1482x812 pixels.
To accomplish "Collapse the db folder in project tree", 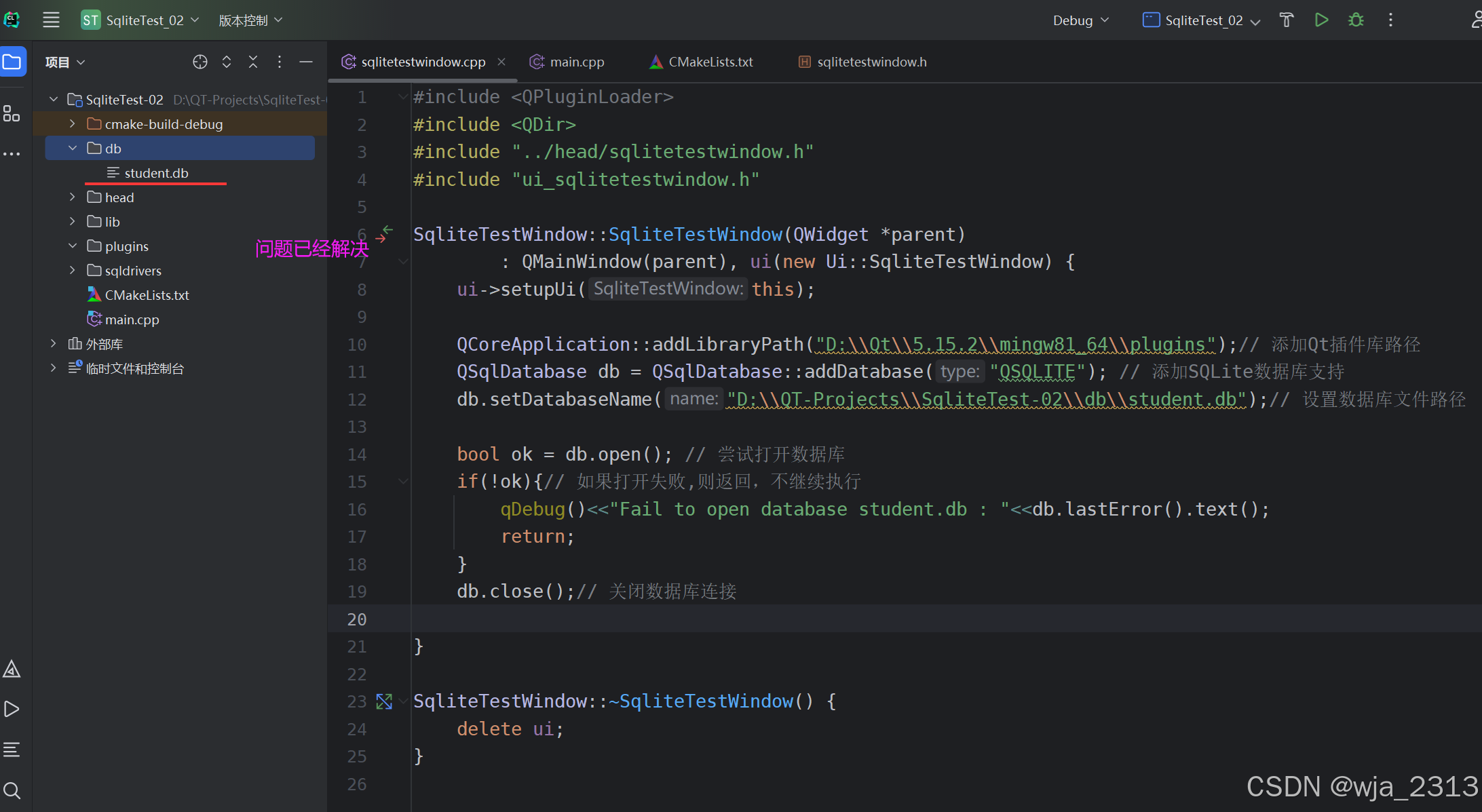I will pyautogui.click(x=73, y=148).
